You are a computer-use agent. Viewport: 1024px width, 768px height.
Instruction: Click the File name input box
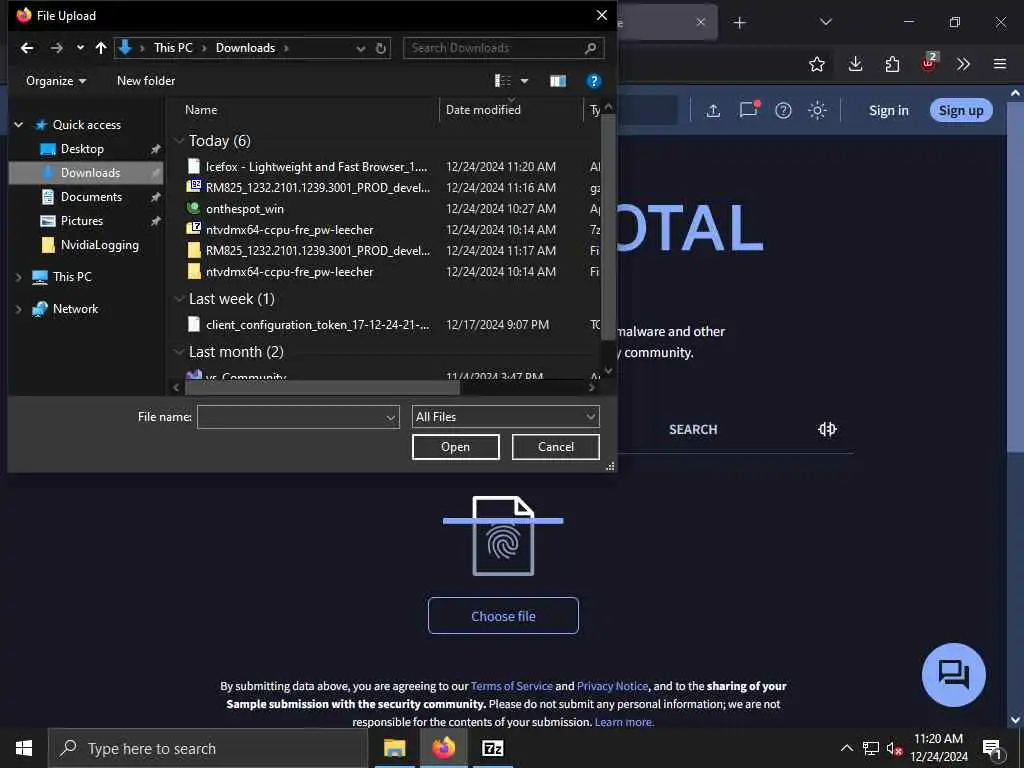pos(298,417)
